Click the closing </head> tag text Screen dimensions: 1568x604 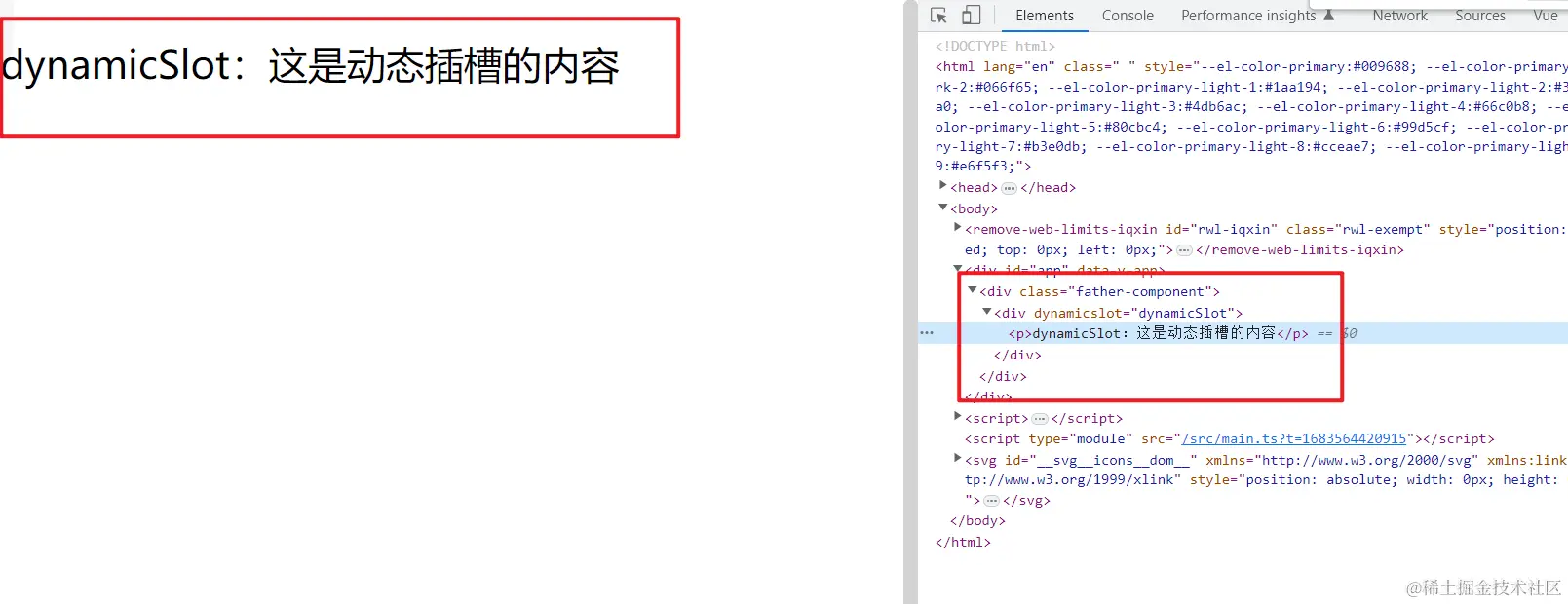(1048, 188)
